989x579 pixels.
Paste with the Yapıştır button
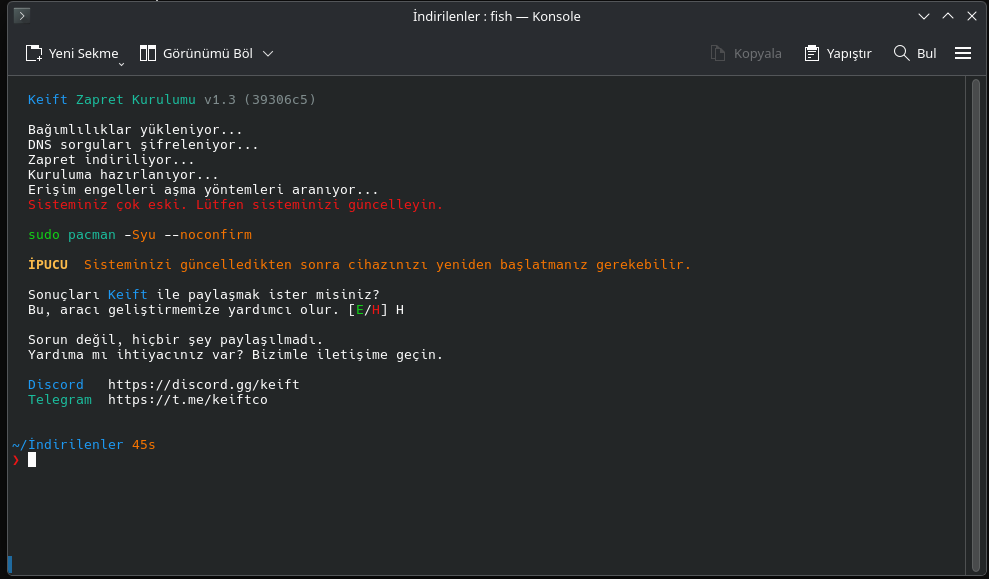[838, 54]
